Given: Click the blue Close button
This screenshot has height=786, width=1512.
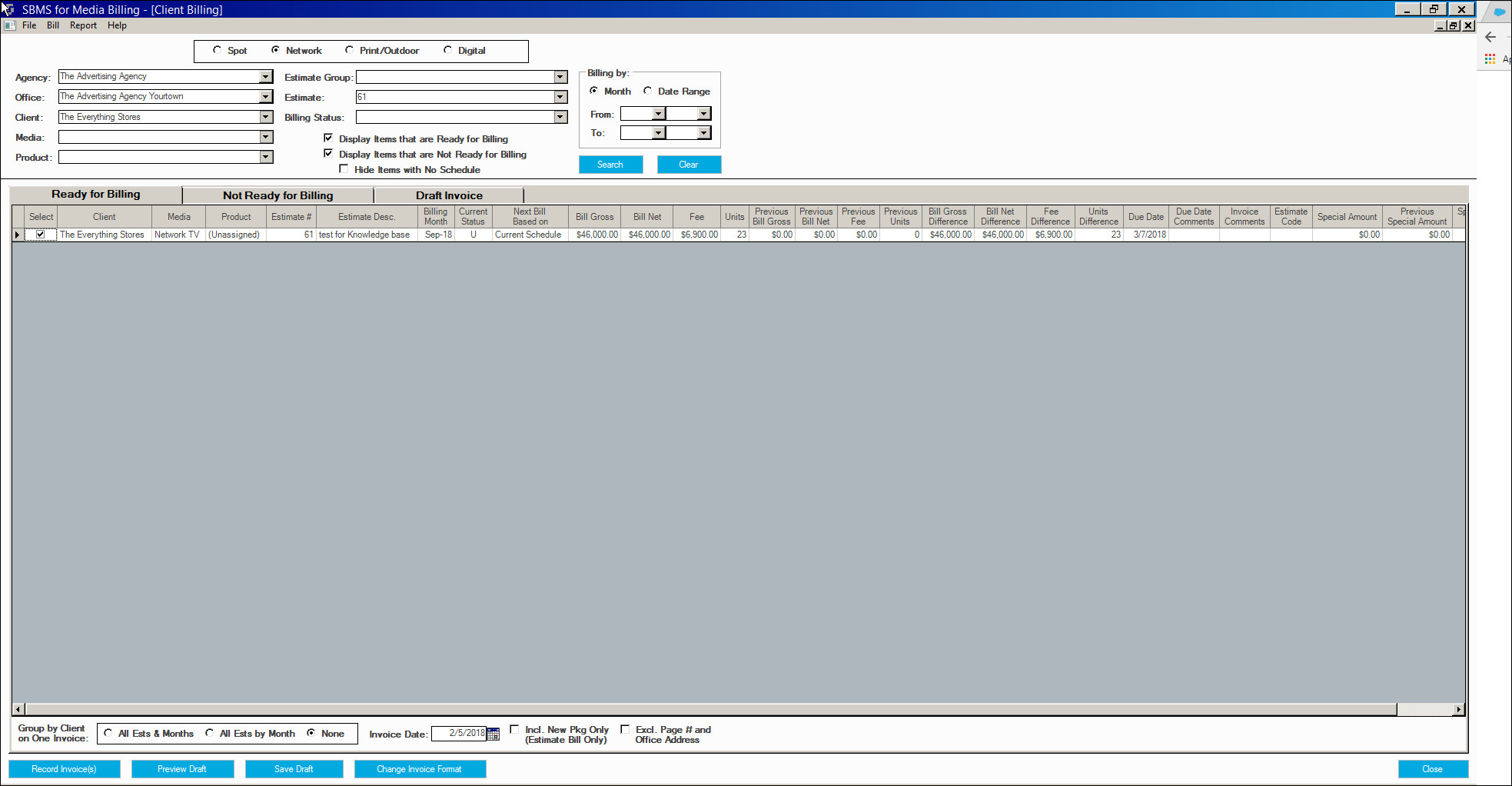Looking at the screenshot, I should coord(1433,769).
